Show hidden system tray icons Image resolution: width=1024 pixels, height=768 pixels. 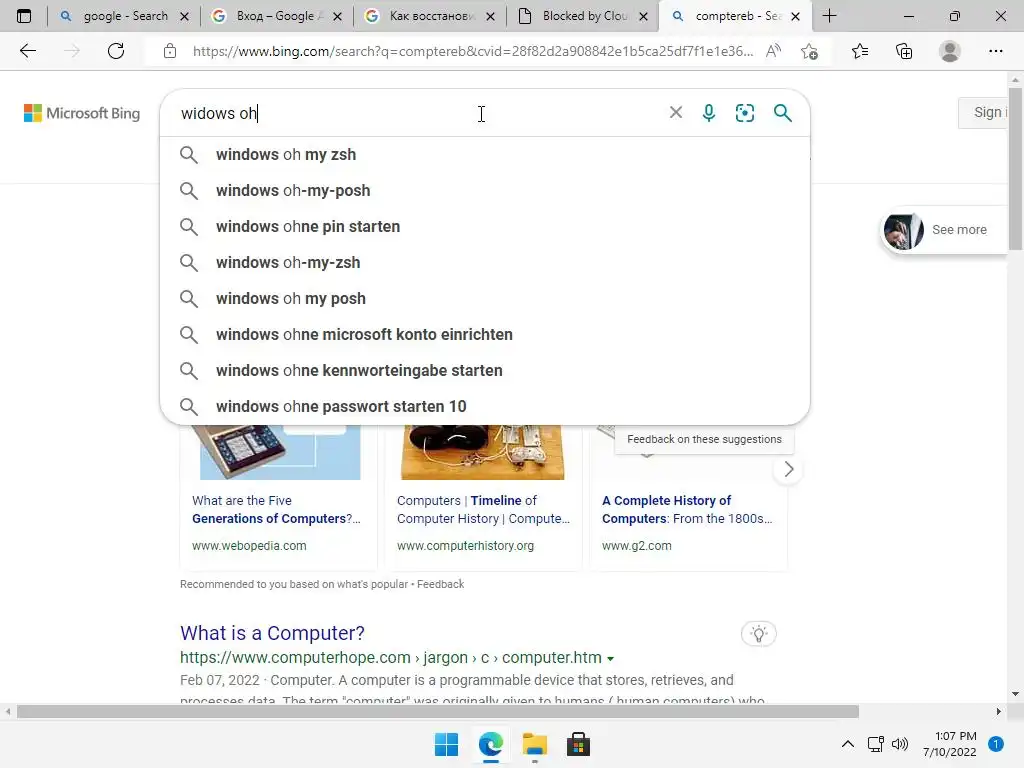pos(847,744)
